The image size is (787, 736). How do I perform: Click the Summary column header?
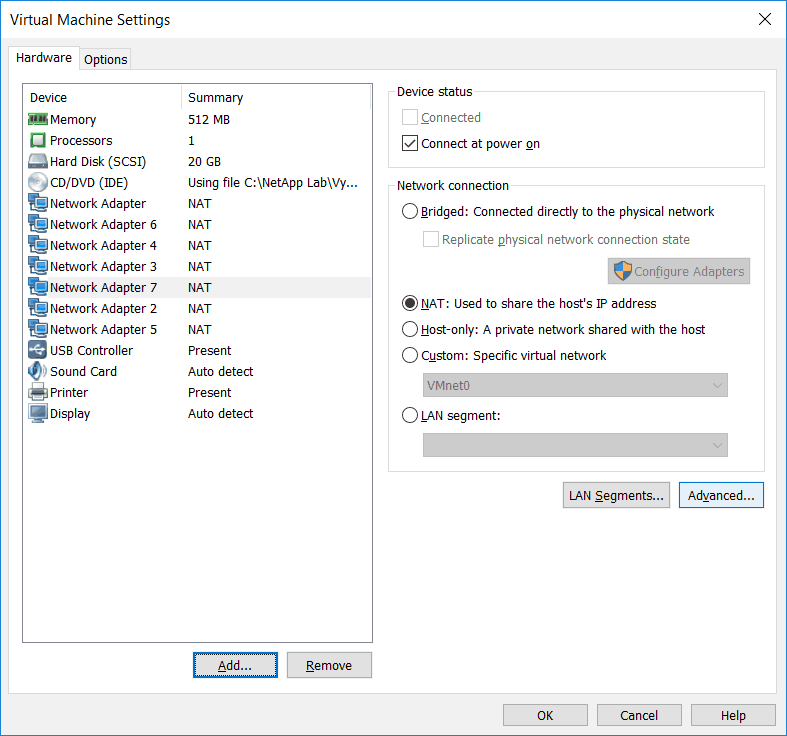(215, 97)
